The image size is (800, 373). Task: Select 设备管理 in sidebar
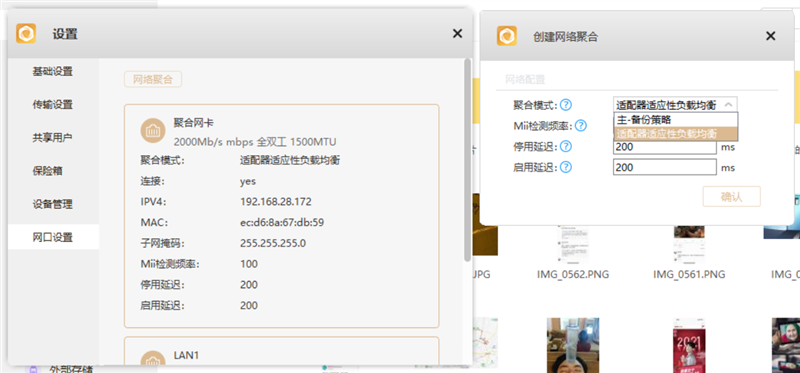[x=53, y=204]
